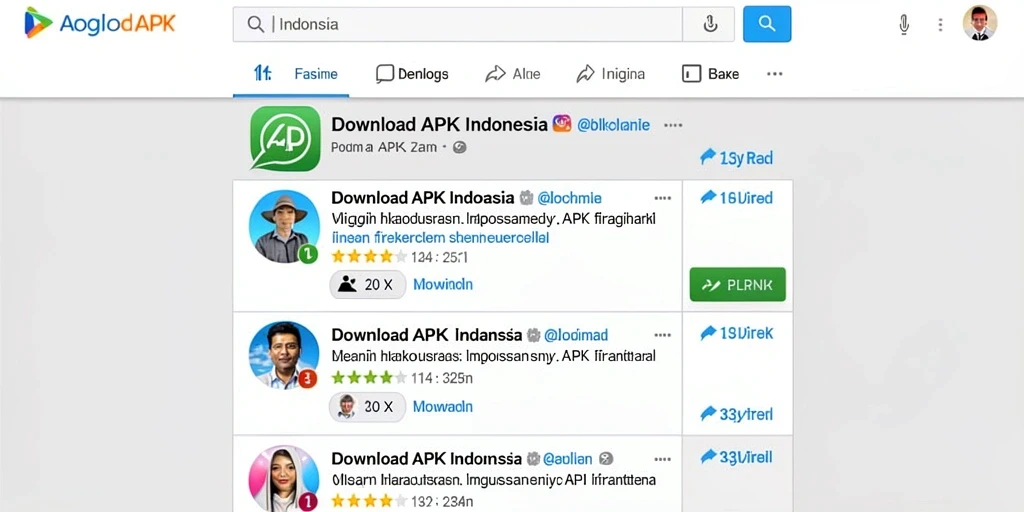Open the @aolian handle link

point(568,458)
